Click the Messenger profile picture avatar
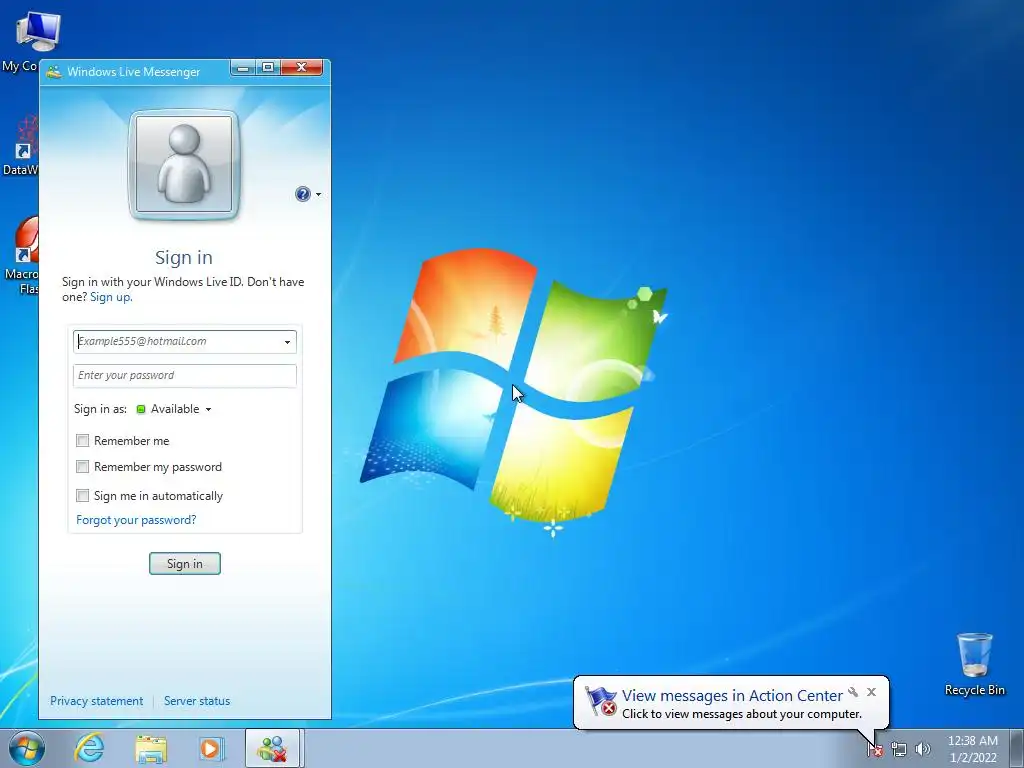 [x=184, y=164]
